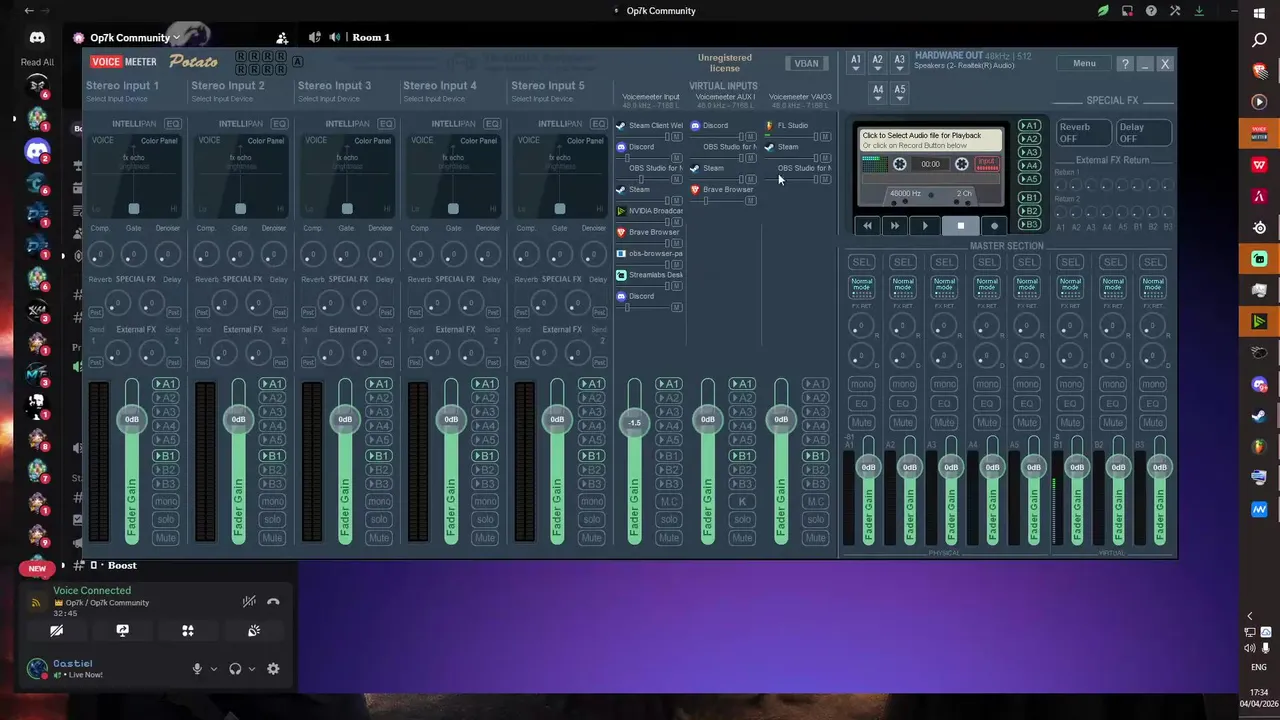This screenshot has width=1280, height=720.
Task: Open Discord user settings gear
Action: 273,669
